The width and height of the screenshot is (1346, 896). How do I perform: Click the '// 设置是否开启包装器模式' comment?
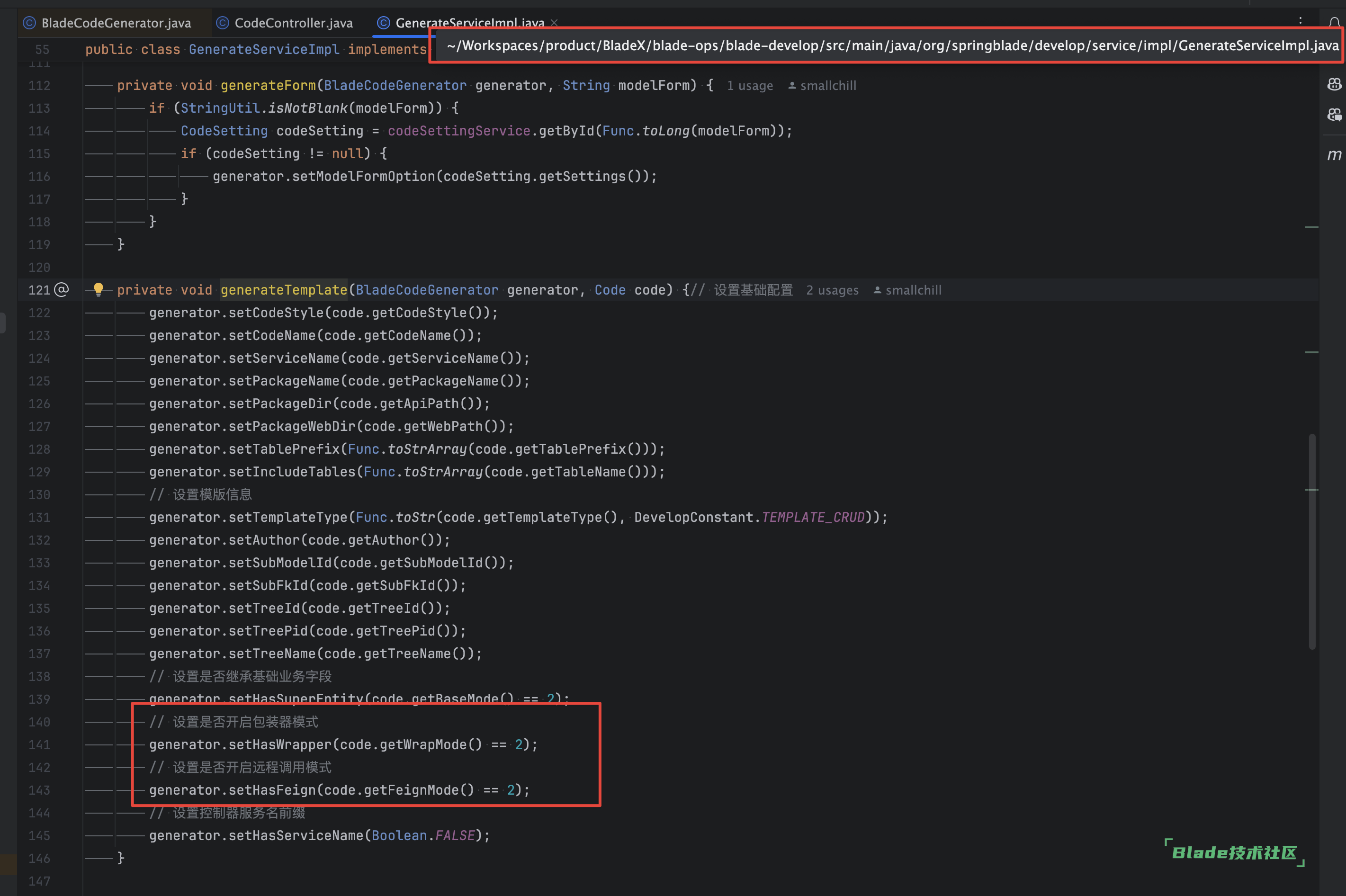click(233, 722)
